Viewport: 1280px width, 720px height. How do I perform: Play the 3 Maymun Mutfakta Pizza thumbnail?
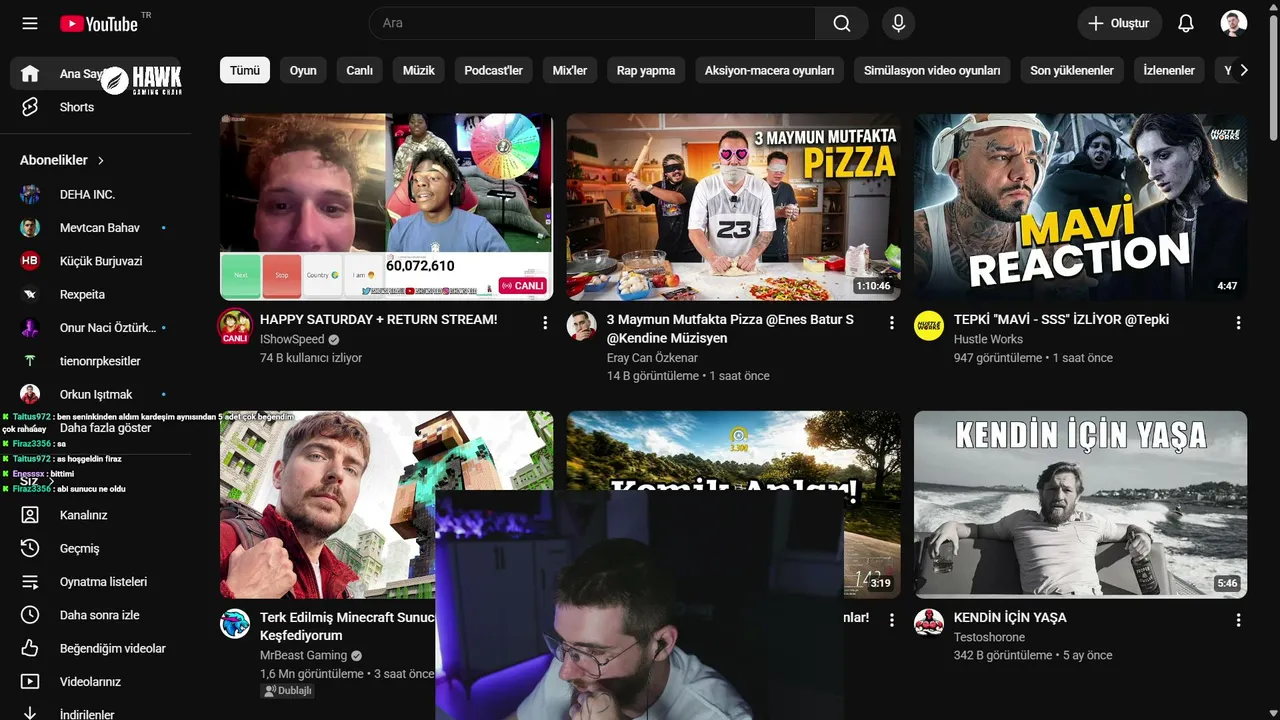(733, 206)
